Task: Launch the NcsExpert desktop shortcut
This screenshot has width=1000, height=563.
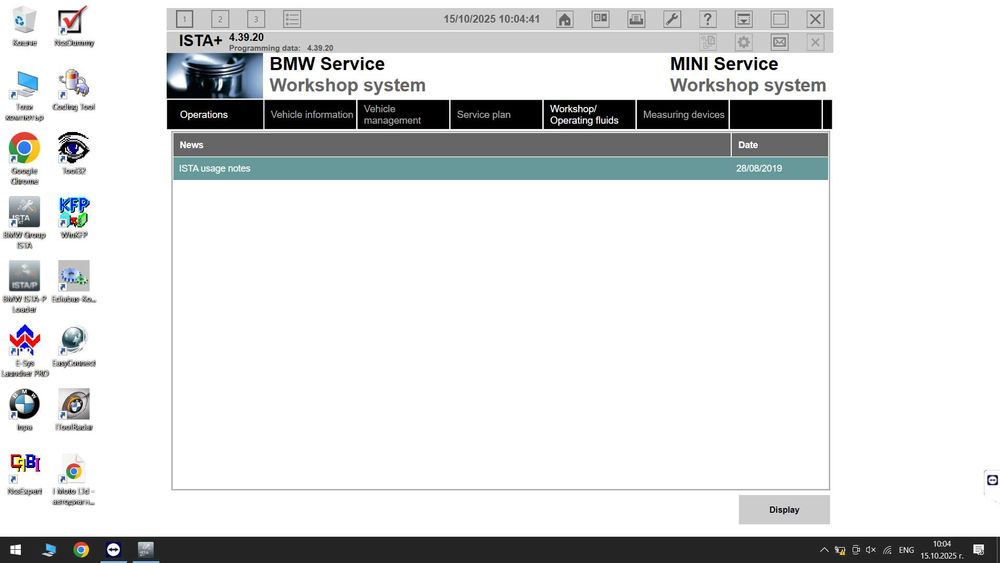Action: coord(24,473)
